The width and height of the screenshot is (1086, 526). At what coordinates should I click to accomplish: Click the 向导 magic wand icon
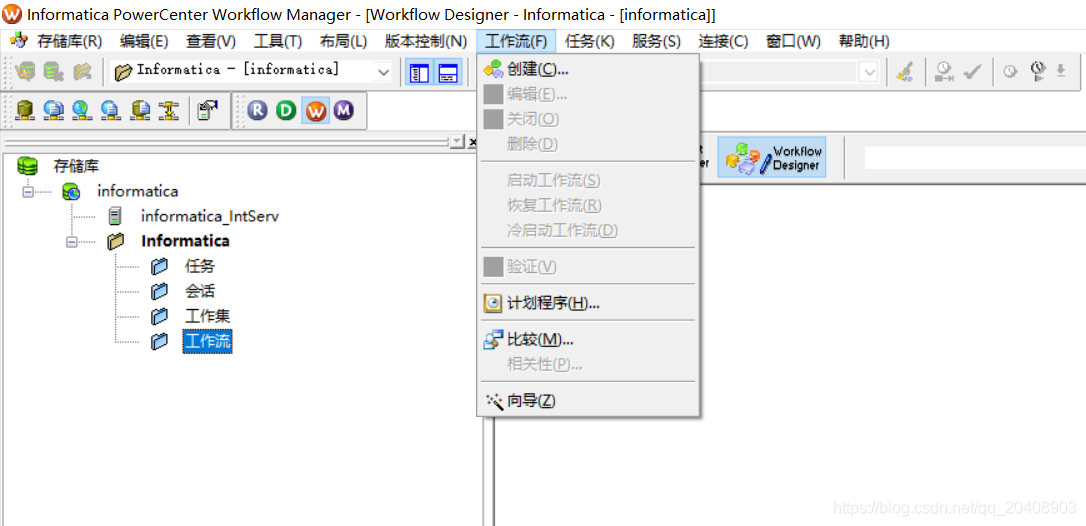click(x=493, y=401)
